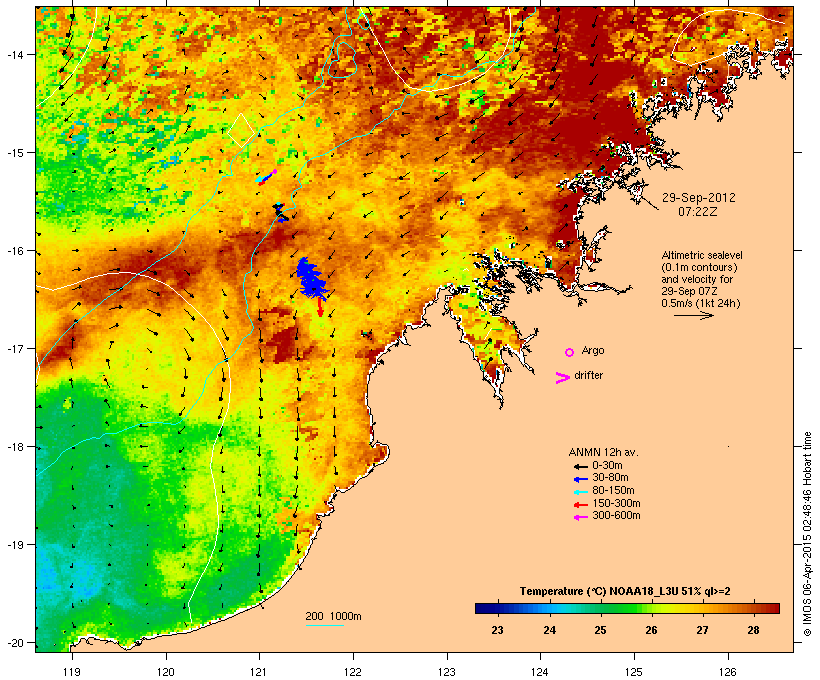Click the magenta Argo circle legend symbol
This screenshot has width=820, height=680.
point(570,353)
